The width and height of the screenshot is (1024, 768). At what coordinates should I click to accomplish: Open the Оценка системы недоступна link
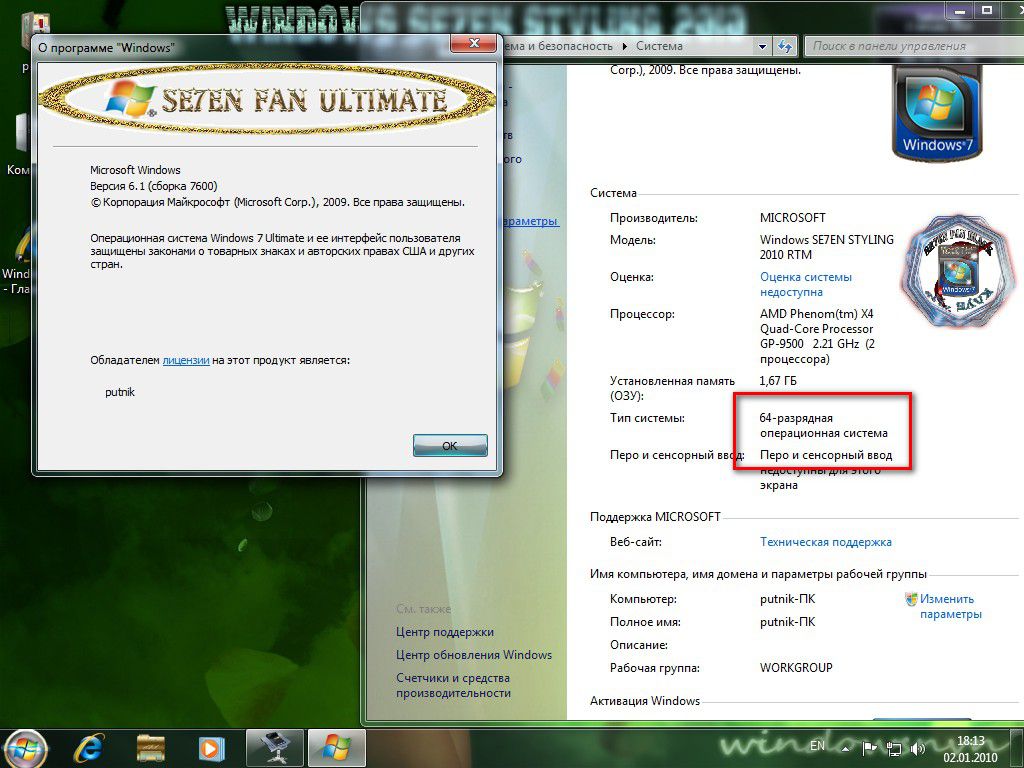point(806,285)
